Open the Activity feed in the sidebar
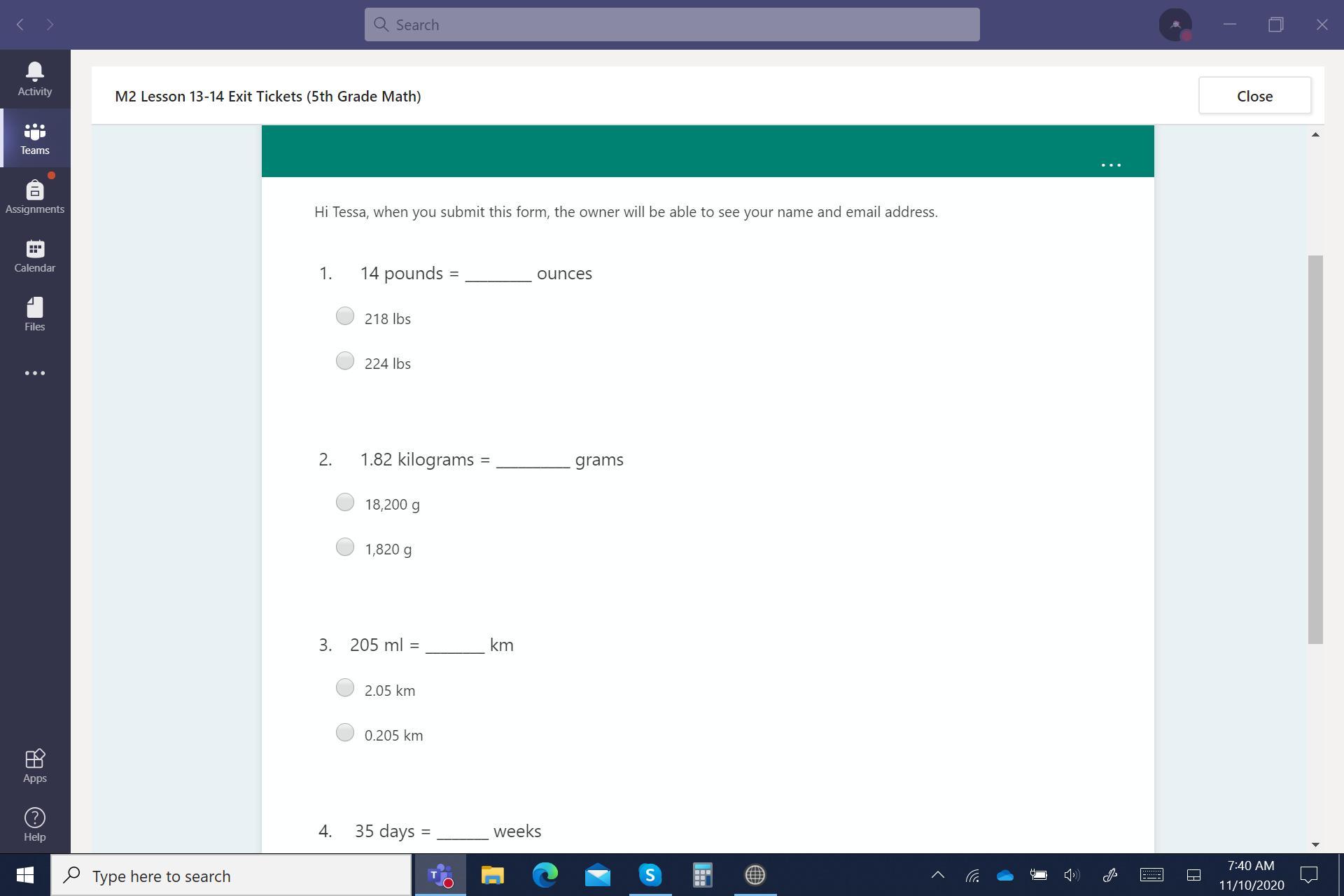 point(34,78)
